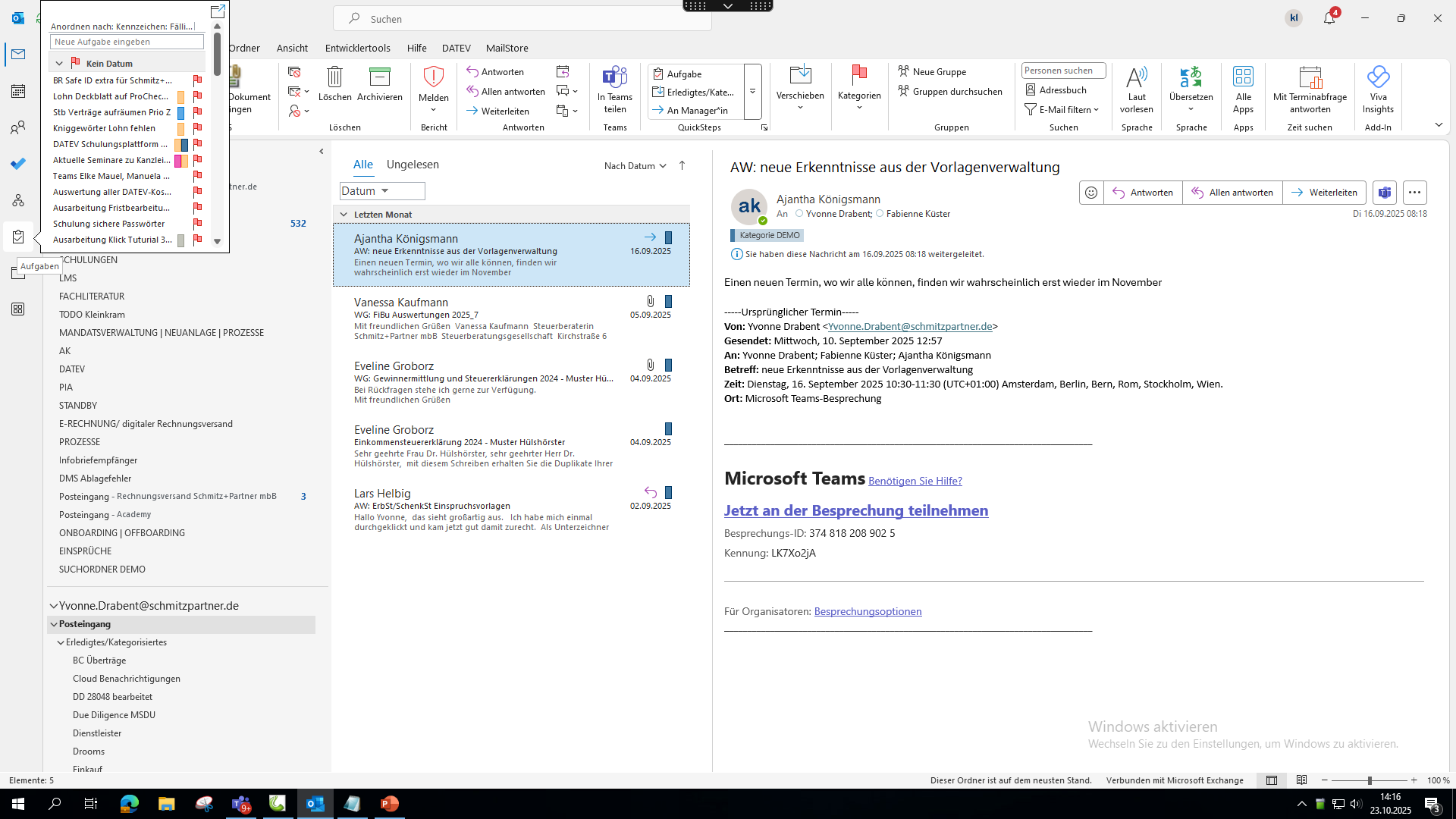Toggle flag on Stb Verträge aufräumen task
This screenshot has height=819, width=1456.
[197, 112]
